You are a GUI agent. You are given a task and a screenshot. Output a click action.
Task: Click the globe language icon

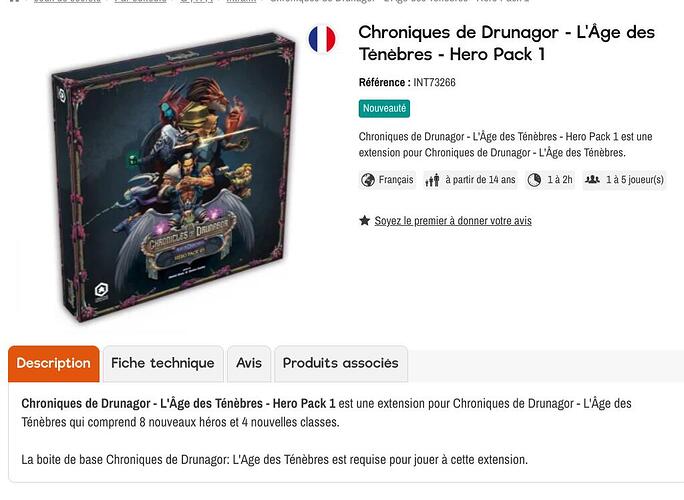pos(368,180)
